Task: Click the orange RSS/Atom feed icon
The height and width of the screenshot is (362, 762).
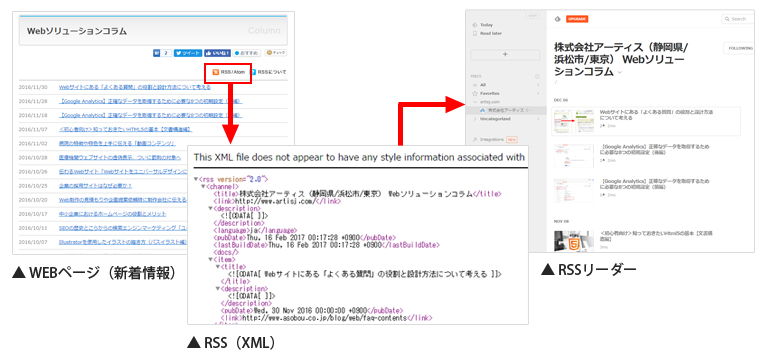Action: pos(216,72)
